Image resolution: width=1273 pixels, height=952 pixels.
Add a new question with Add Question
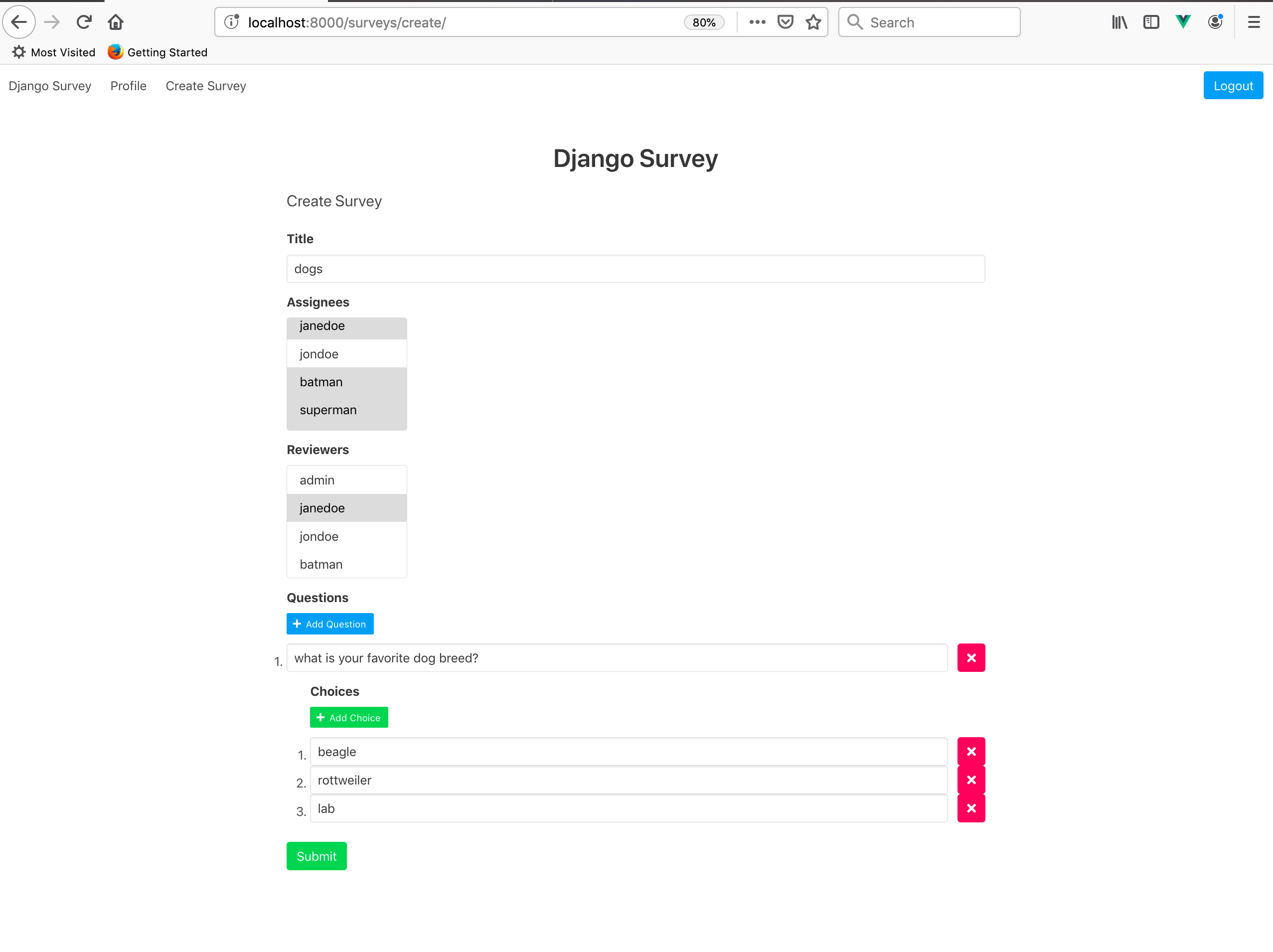[330, 624]
